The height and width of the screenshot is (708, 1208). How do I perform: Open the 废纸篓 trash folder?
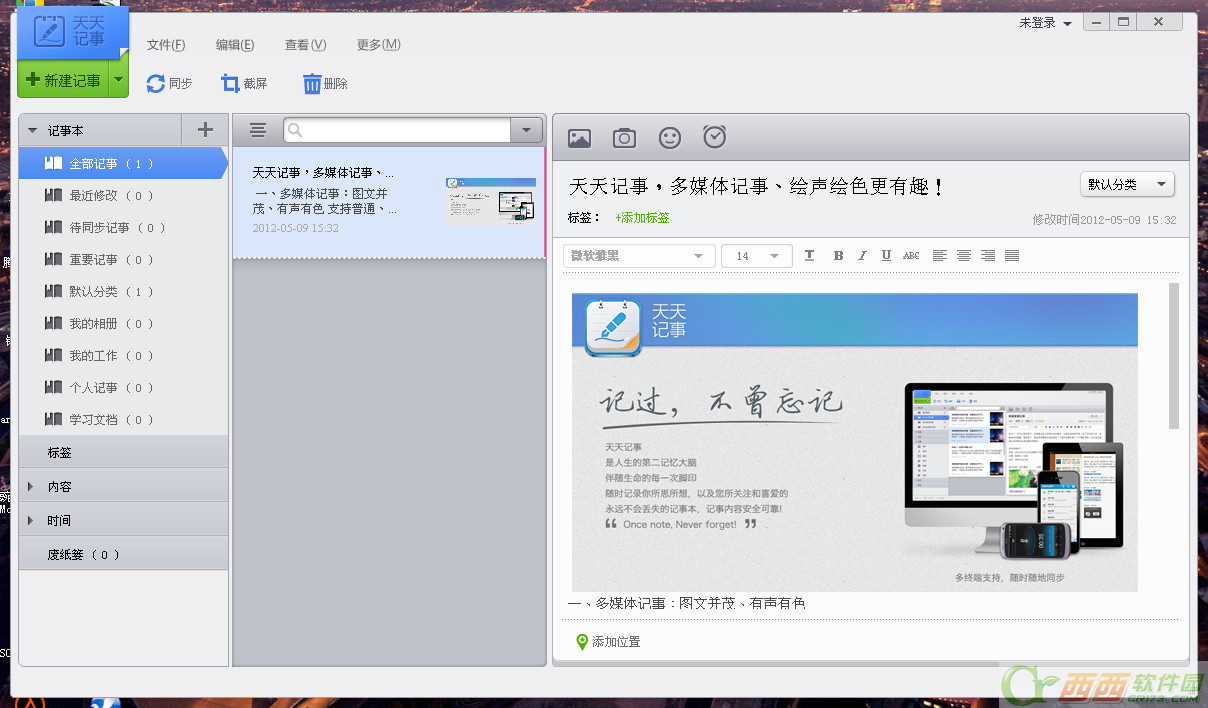coord(123,554)
